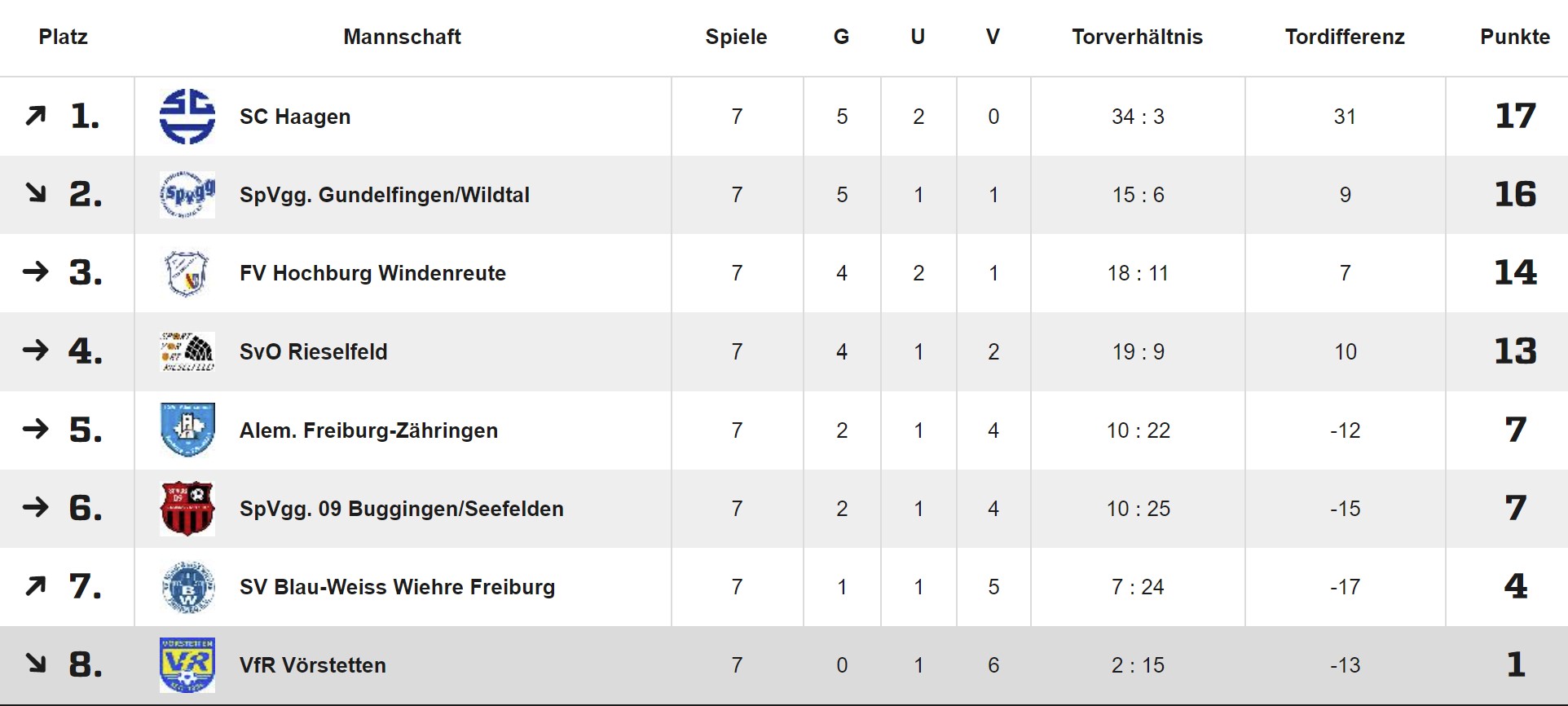Click the SC Haagen club logo

click(187, 117)
